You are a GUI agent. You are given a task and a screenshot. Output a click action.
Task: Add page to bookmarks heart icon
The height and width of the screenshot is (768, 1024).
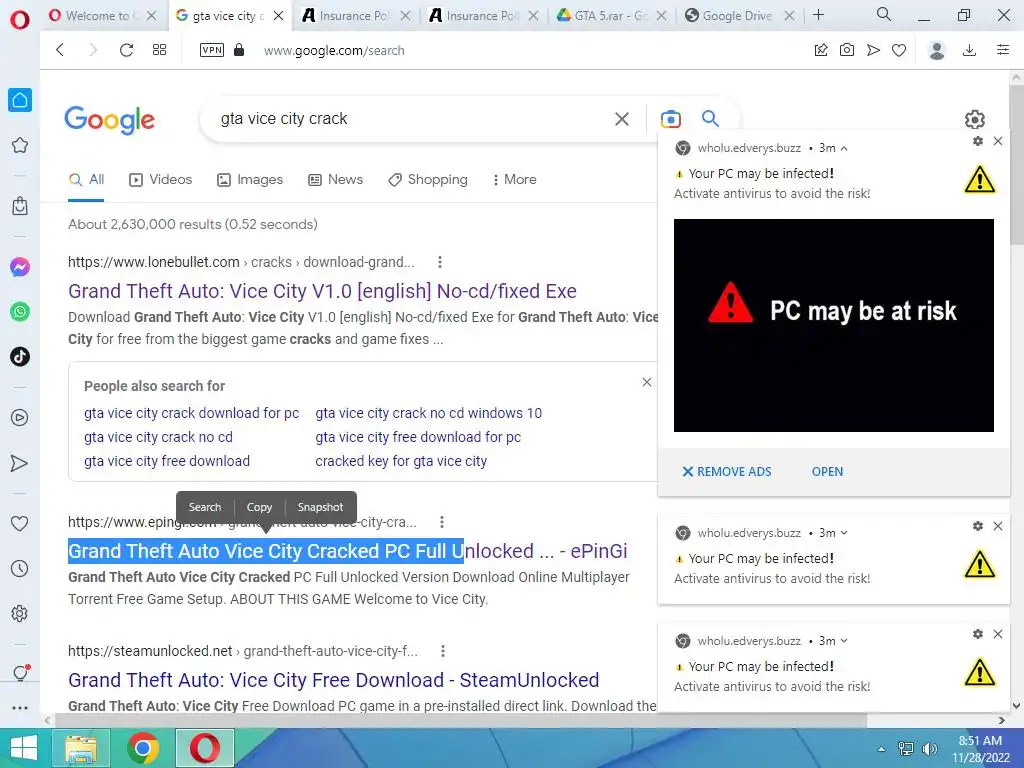[899, 50]
